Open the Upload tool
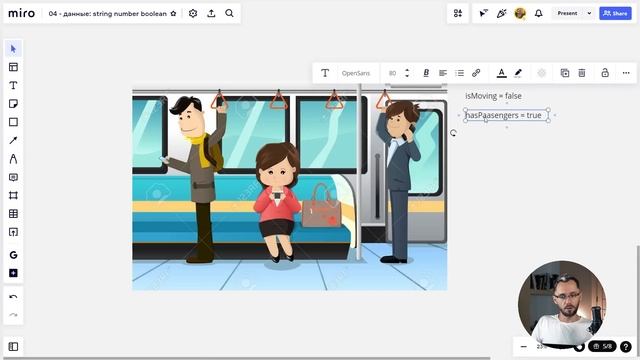Image resolution: width=640 pixels, height=360 pixels. tap(13, 232)
